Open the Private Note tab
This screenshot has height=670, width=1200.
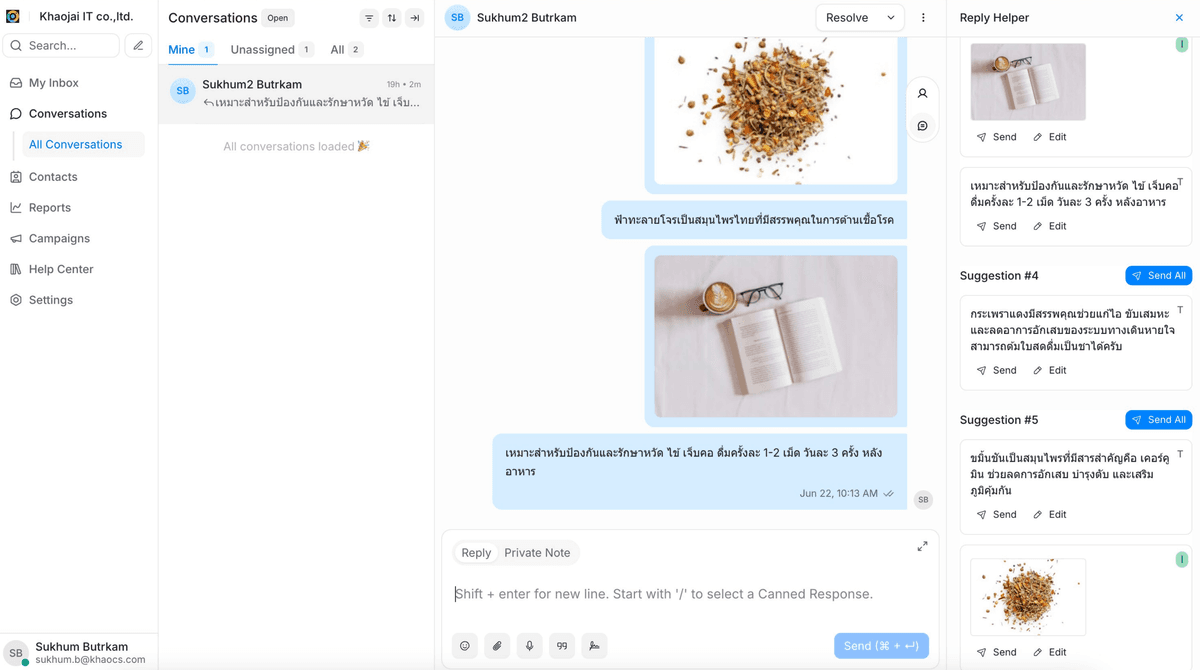pos(537,552)
